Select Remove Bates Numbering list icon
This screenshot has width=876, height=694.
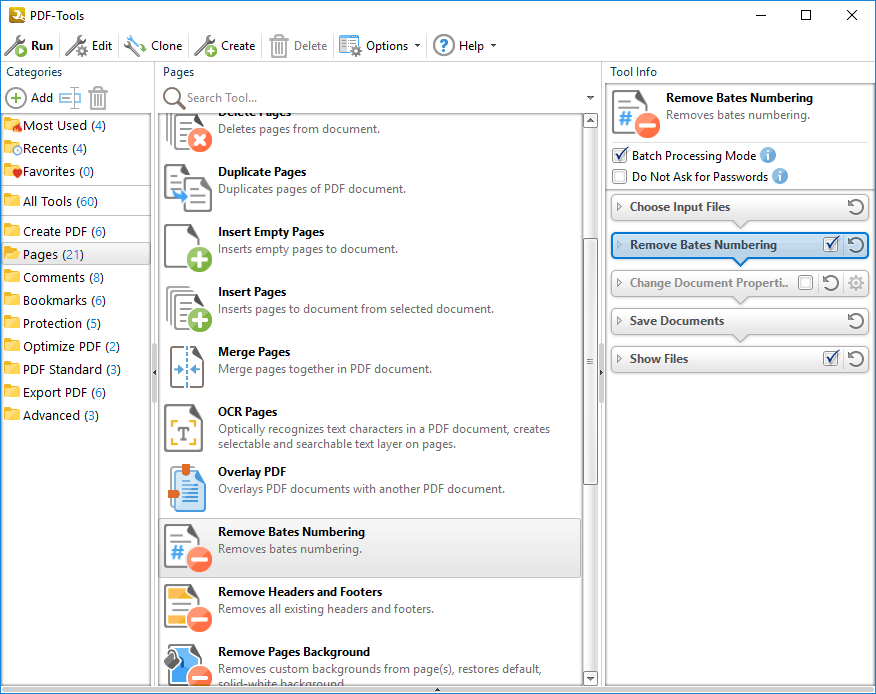pos(188,548)
